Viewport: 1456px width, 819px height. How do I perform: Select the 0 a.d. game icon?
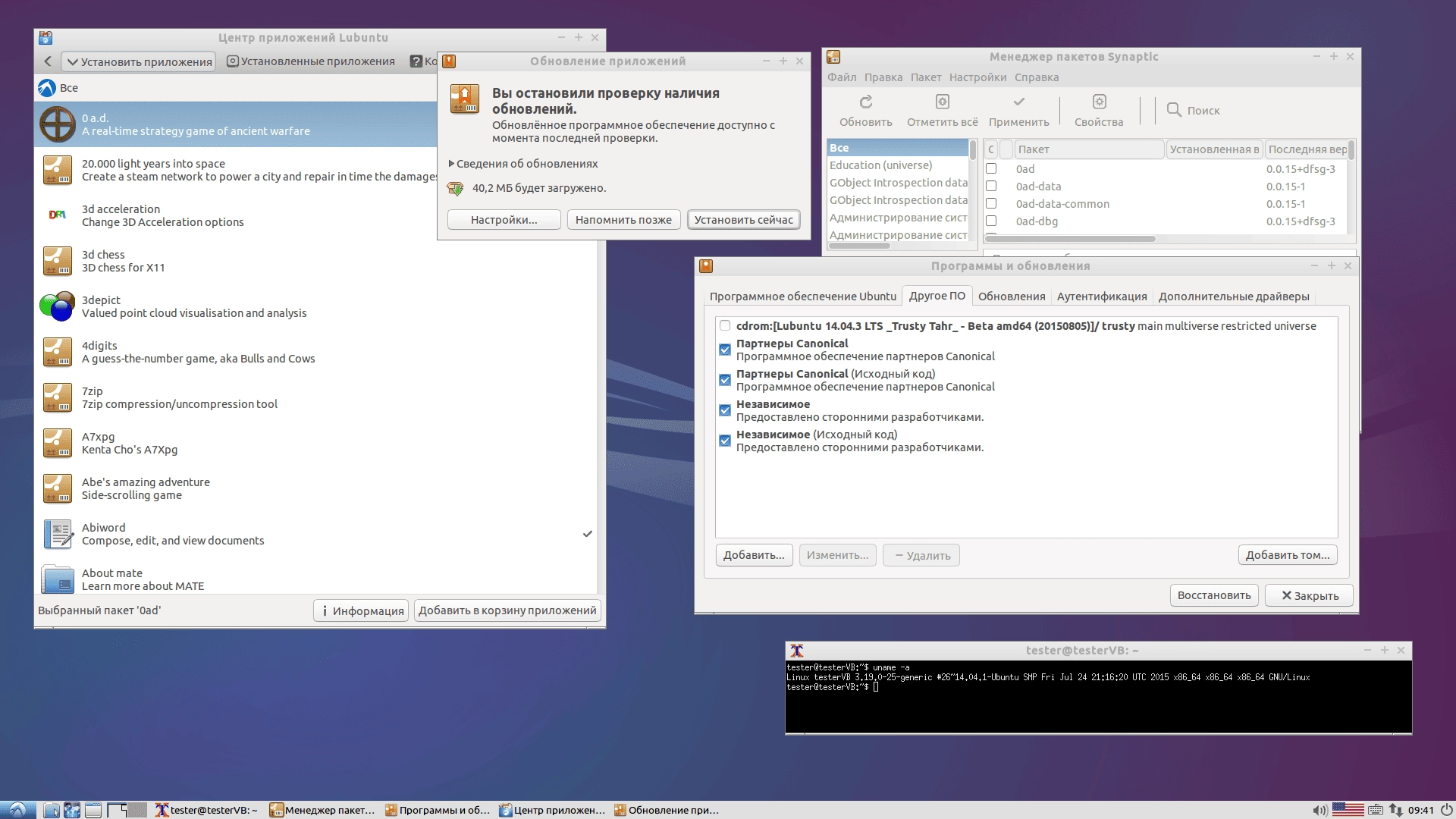coord(58,124)
